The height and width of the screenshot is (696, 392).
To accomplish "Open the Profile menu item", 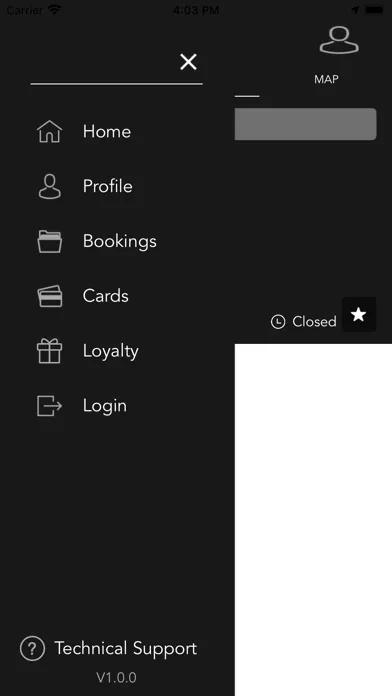I will click(107, 186).
